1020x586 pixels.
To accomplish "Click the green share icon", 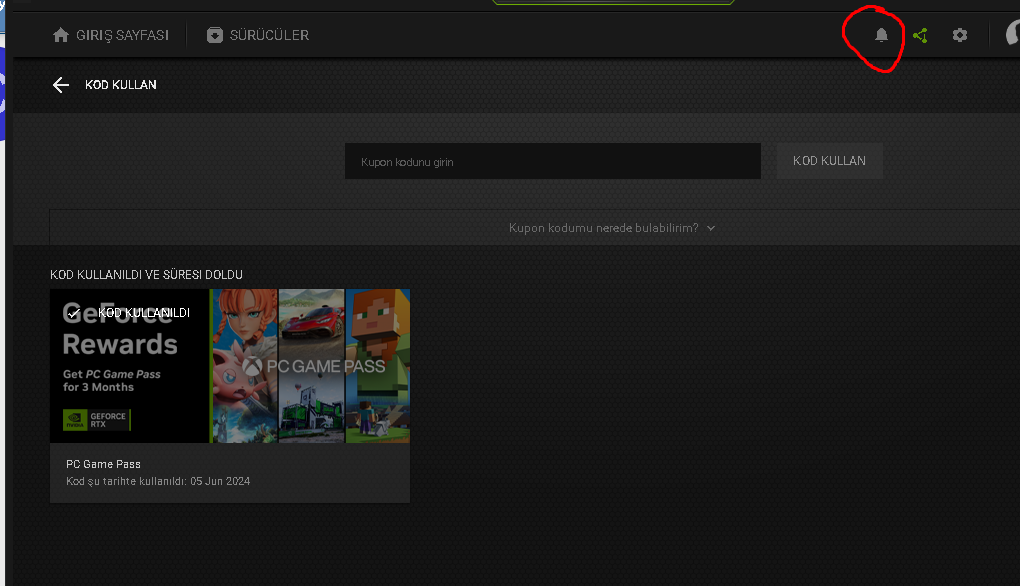I will click(x=920, y=35).
